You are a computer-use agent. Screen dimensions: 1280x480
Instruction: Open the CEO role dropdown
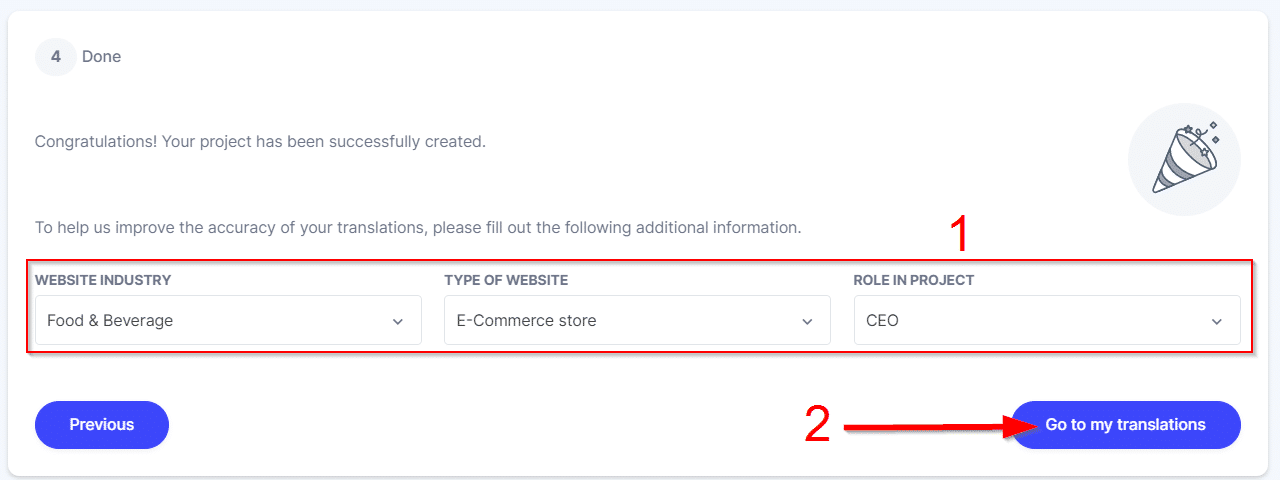1047,321
